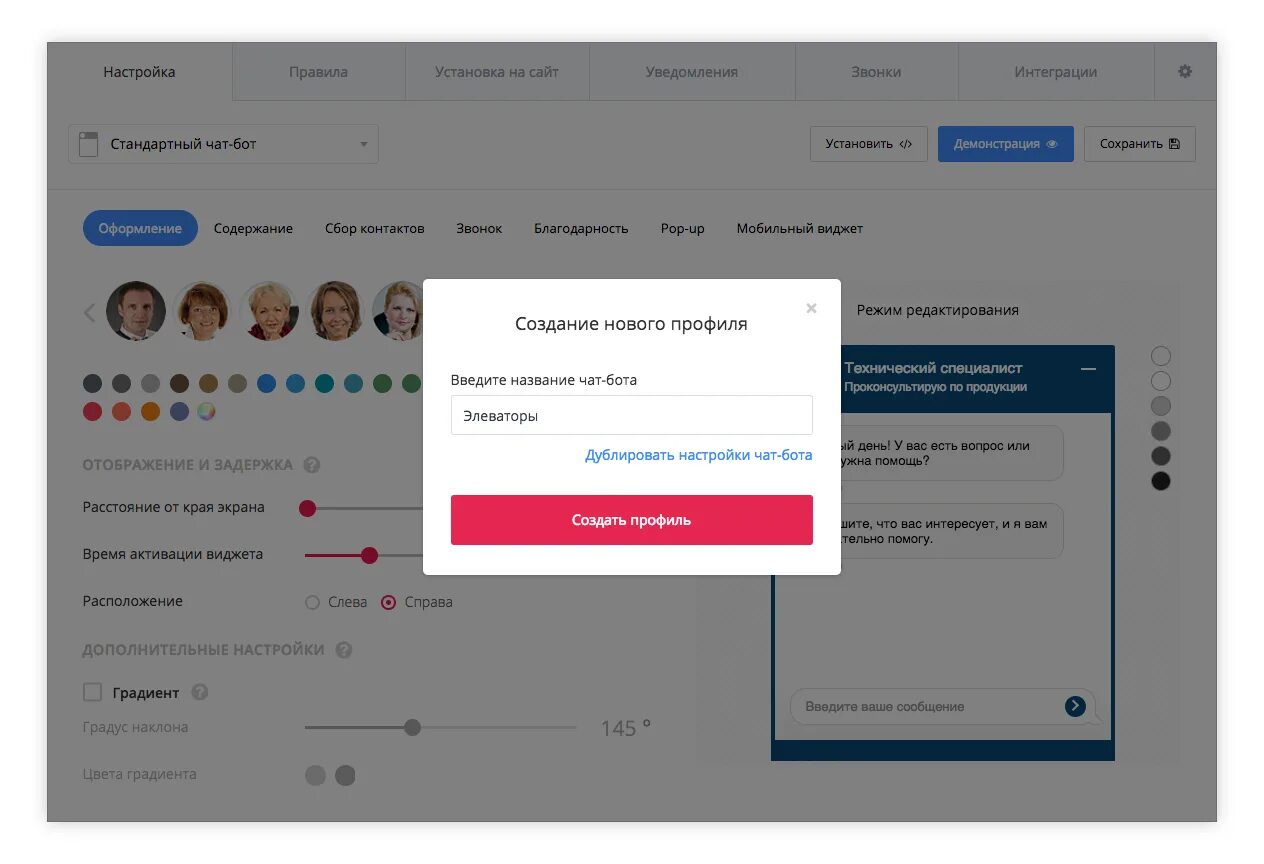The image size is (1264, 864).
Task: Click the Демонстрация button
Action: [x=1006, y=144]
